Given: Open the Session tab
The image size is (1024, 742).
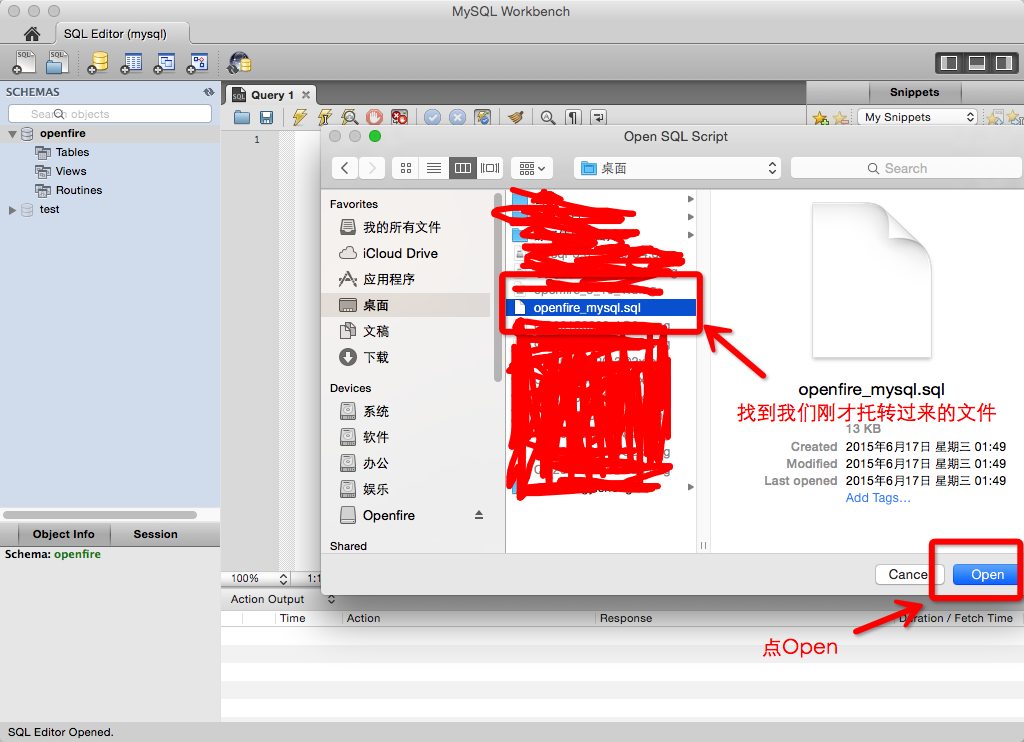Looking at the screenshot, I should coord(155,534).
